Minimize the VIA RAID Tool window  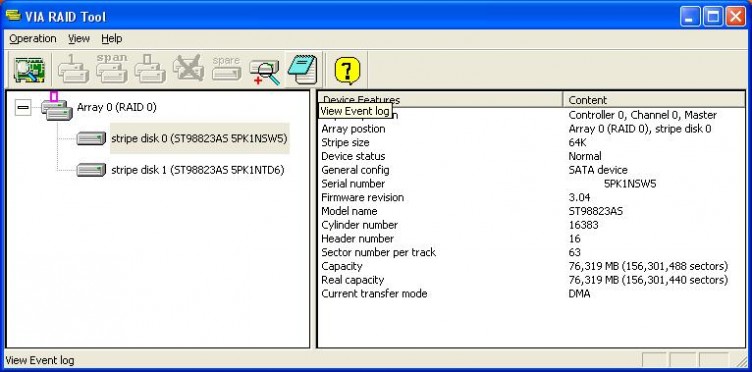(690, 17)
